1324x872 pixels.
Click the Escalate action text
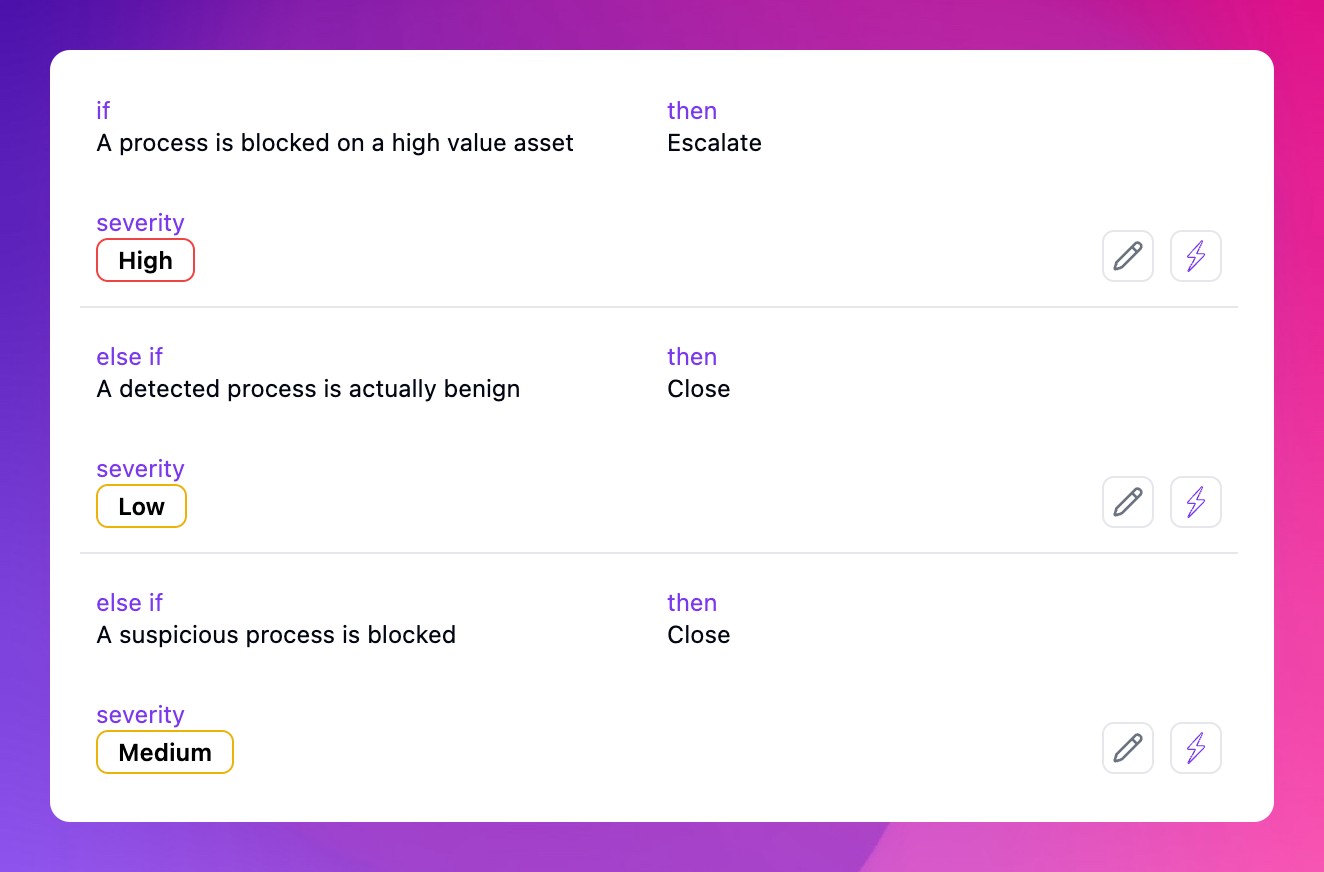click(x=714, y=143)
